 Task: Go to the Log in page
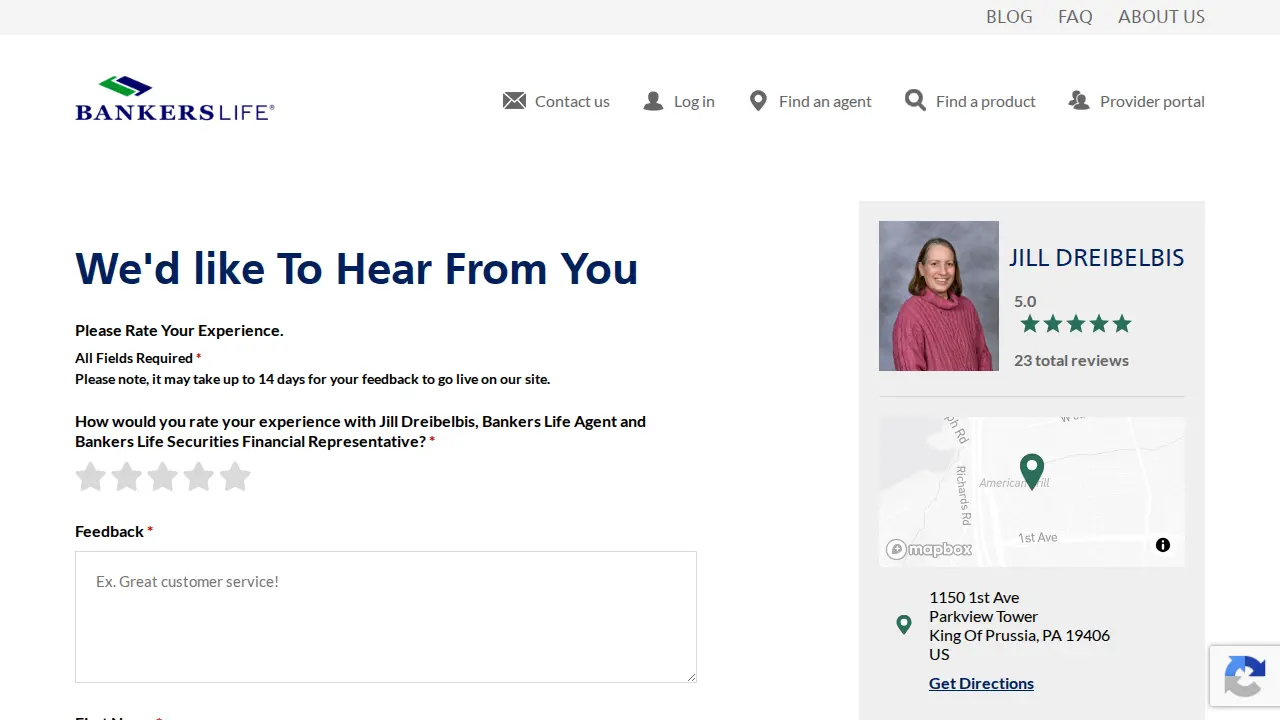click(694, 101)
